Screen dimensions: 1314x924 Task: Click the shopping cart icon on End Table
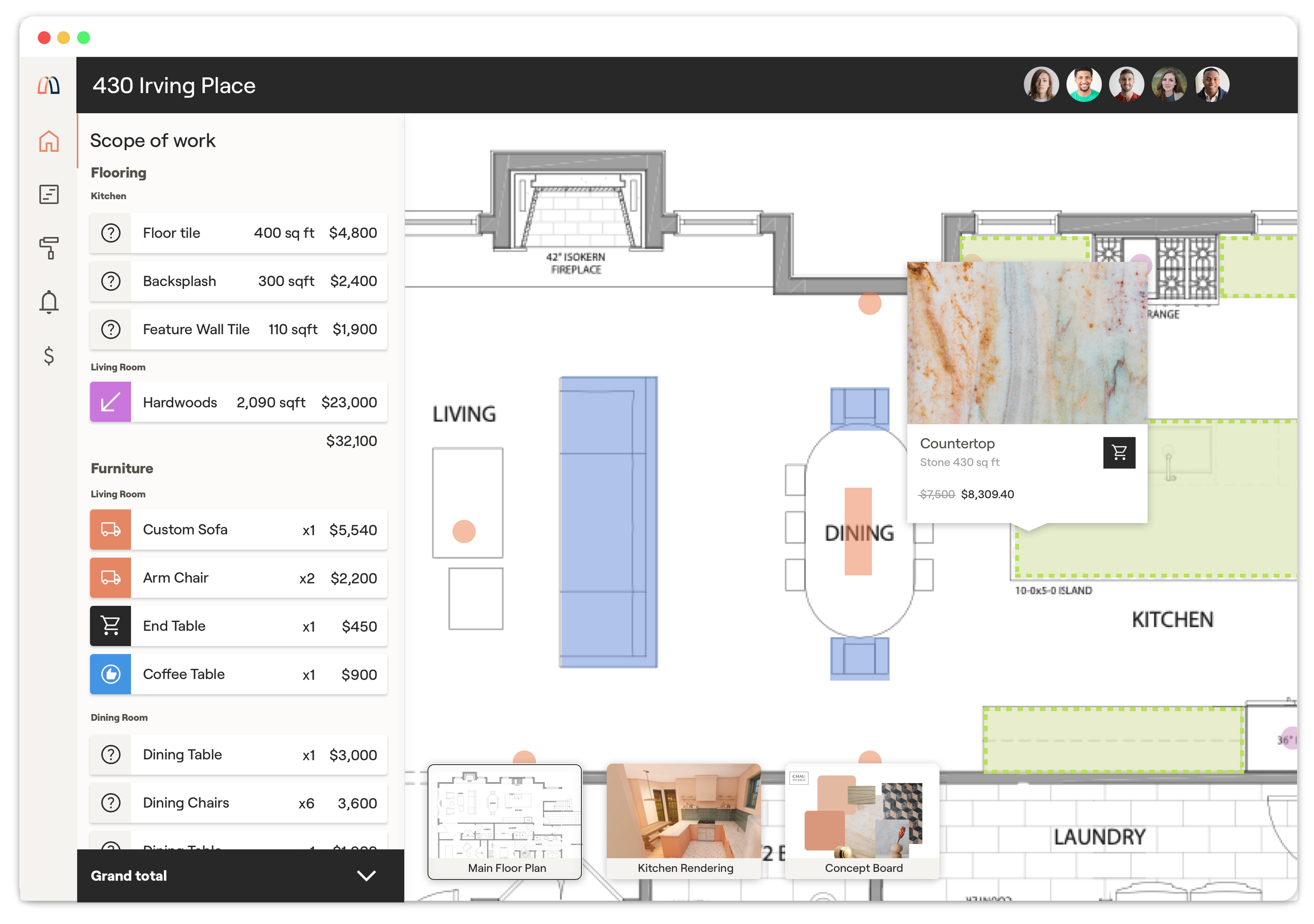pos(110,625)
